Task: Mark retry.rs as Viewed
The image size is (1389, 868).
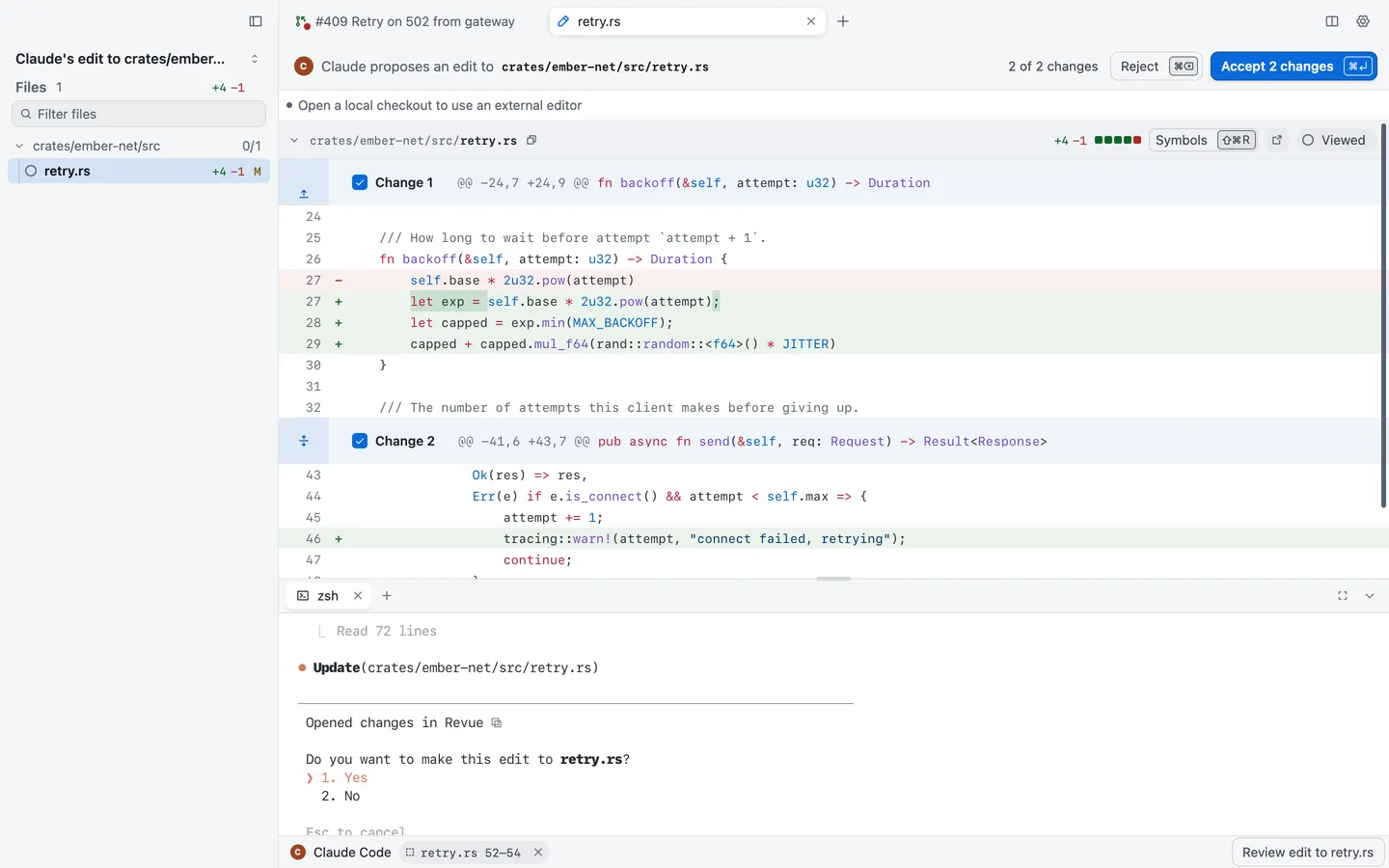Action: pyautogui.click(x=1334, y=140)
